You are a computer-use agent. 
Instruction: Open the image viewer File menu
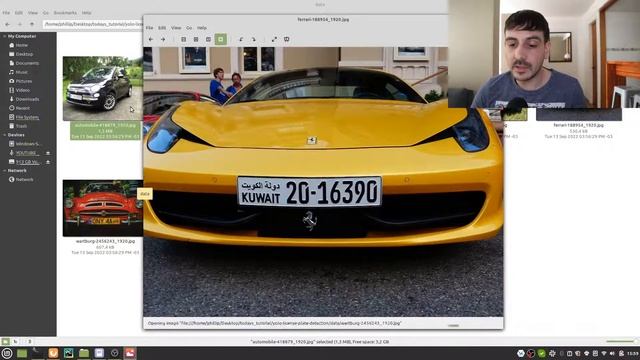click(150, 28)
